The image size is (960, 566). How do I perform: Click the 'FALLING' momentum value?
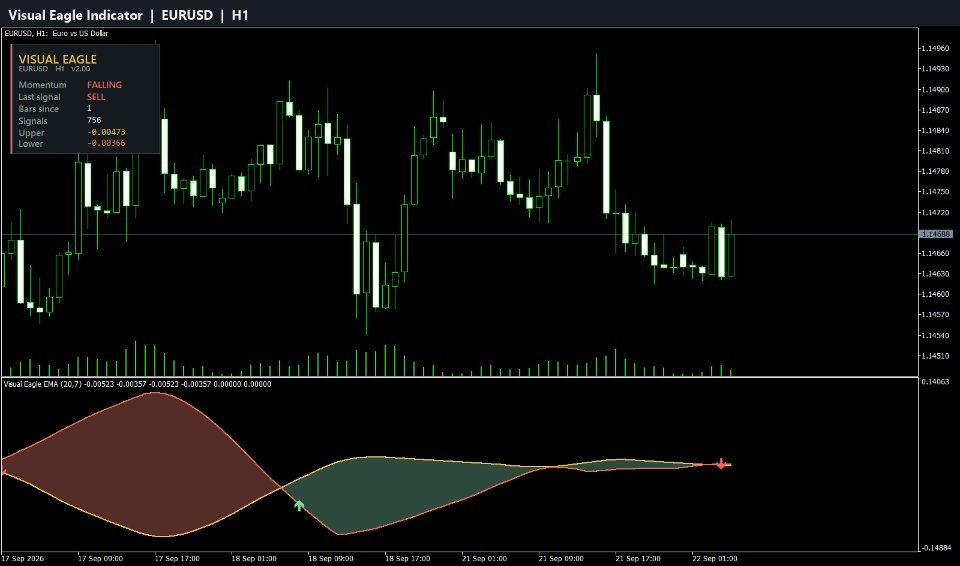click(104, 85)
